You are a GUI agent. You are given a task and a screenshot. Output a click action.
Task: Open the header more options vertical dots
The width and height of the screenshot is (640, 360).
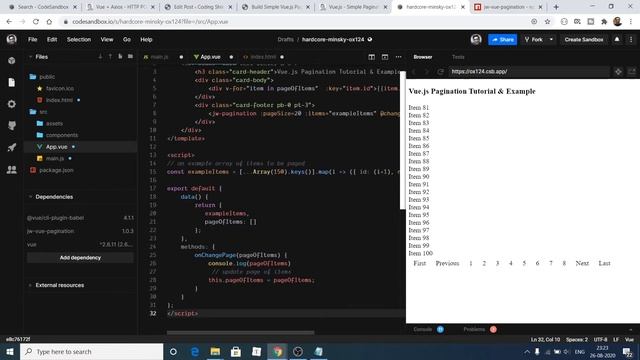coord(631,40)
